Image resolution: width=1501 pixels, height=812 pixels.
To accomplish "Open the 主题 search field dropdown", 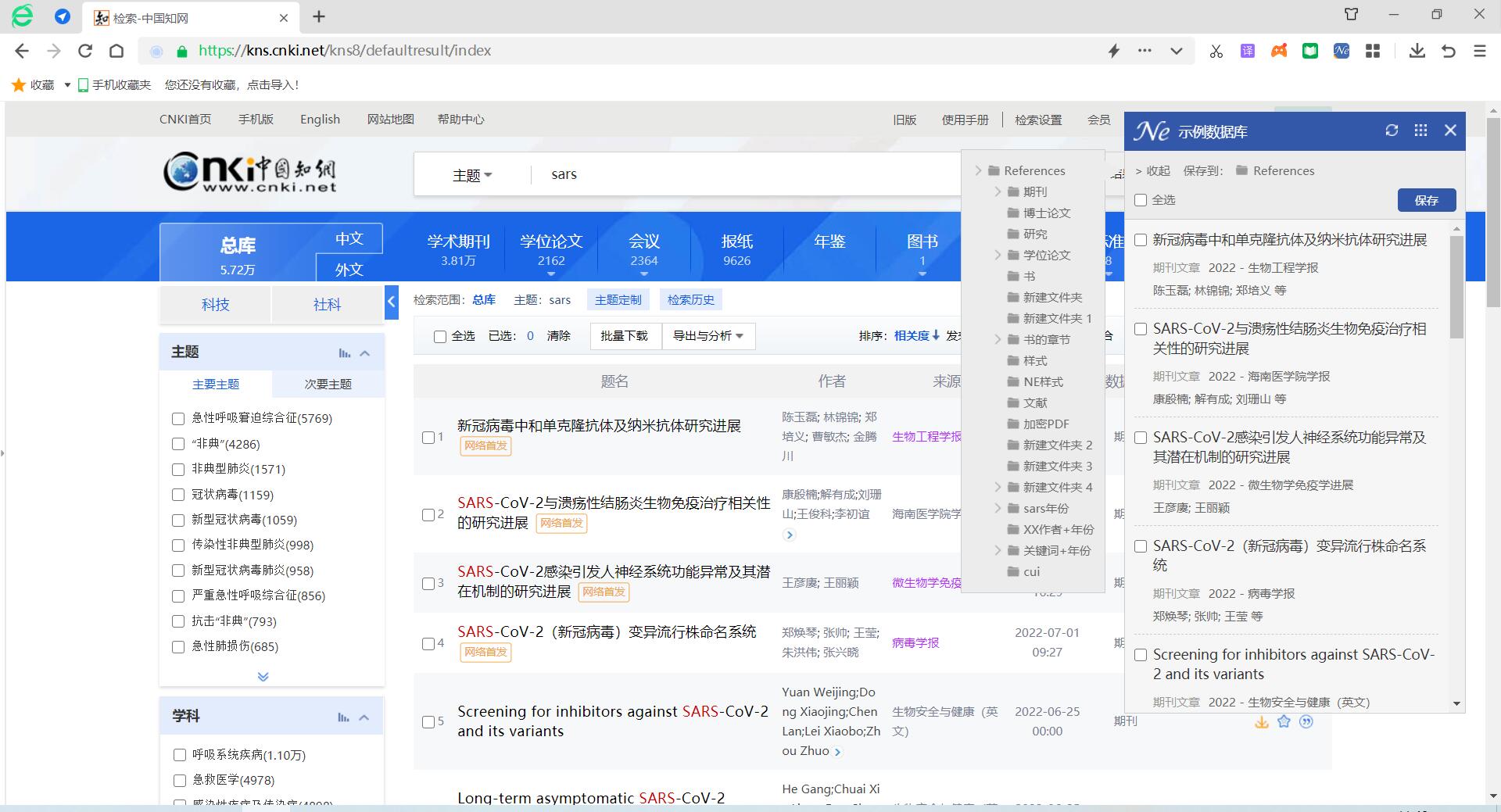I will (x=472, y=175).
